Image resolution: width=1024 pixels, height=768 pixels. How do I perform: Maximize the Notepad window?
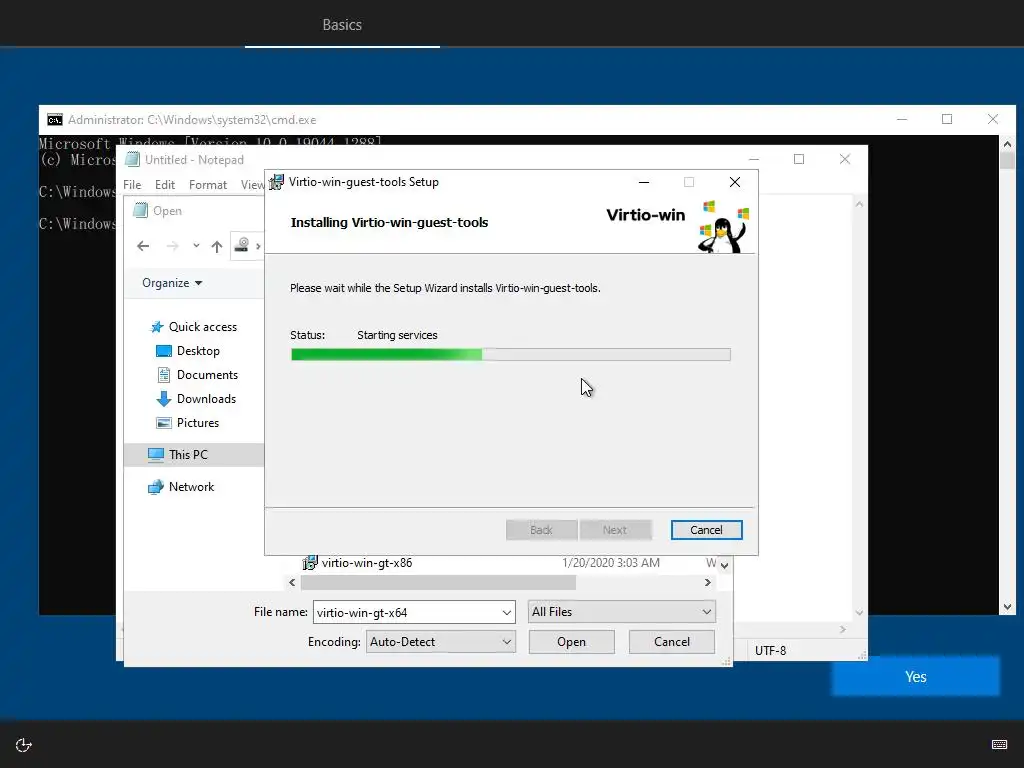799,159
